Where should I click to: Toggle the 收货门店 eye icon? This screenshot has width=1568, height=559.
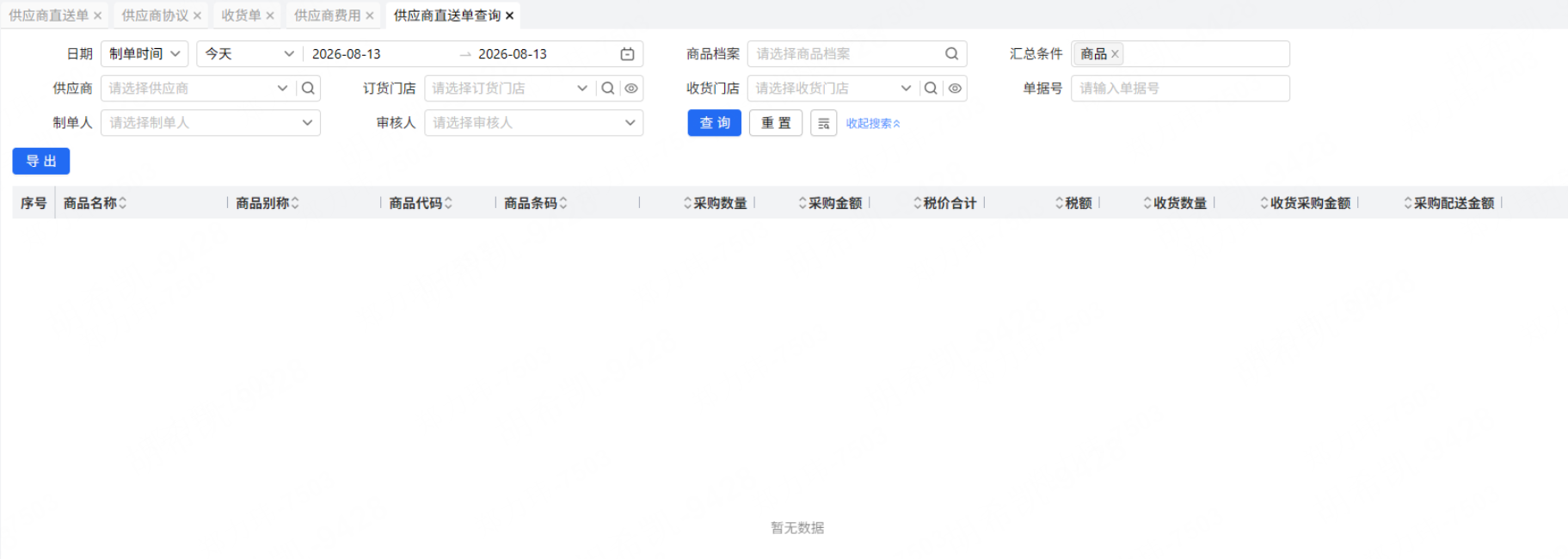(x=955, y=88)
